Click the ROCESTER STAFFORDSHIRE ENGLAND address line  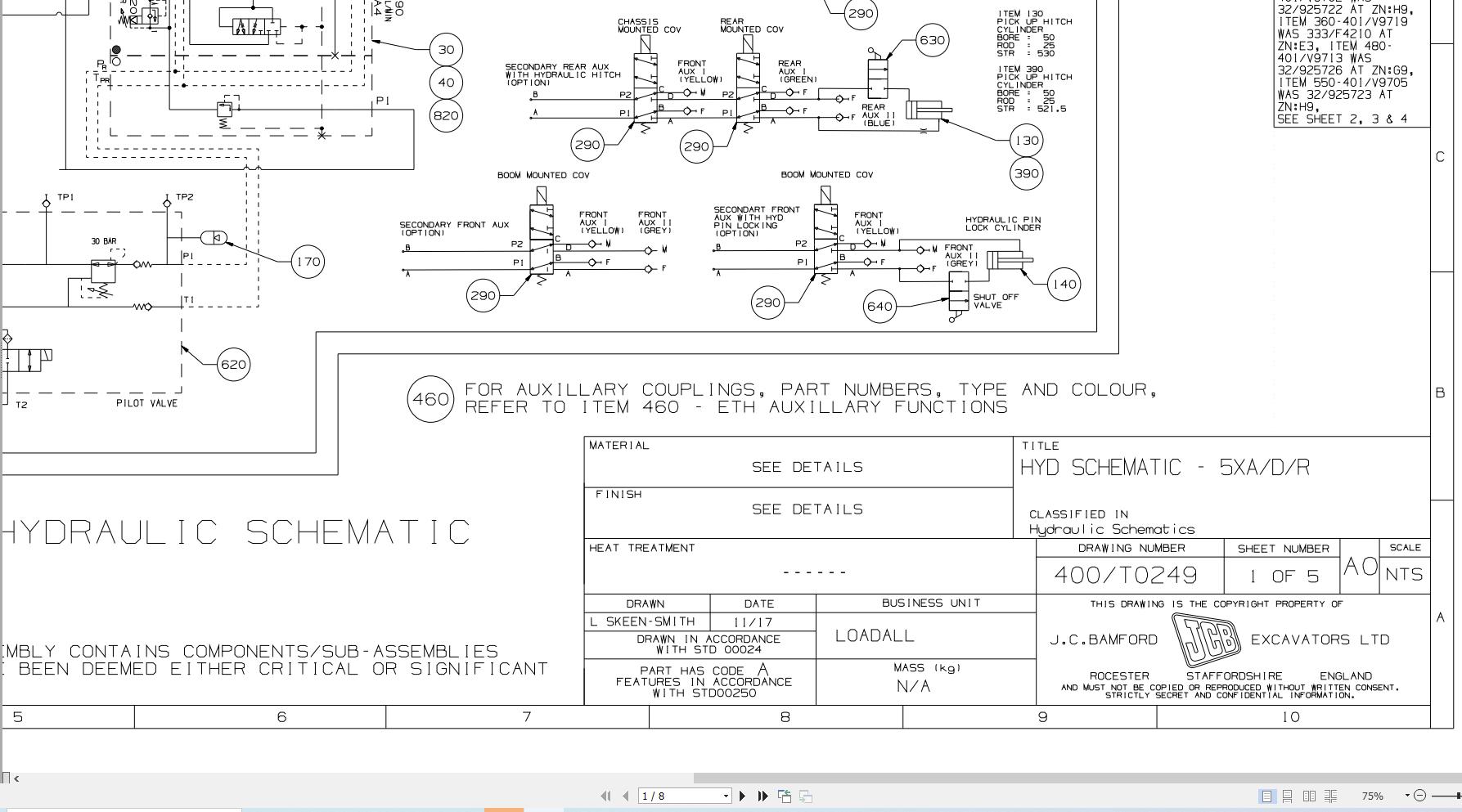click(x=1230, y=676)
